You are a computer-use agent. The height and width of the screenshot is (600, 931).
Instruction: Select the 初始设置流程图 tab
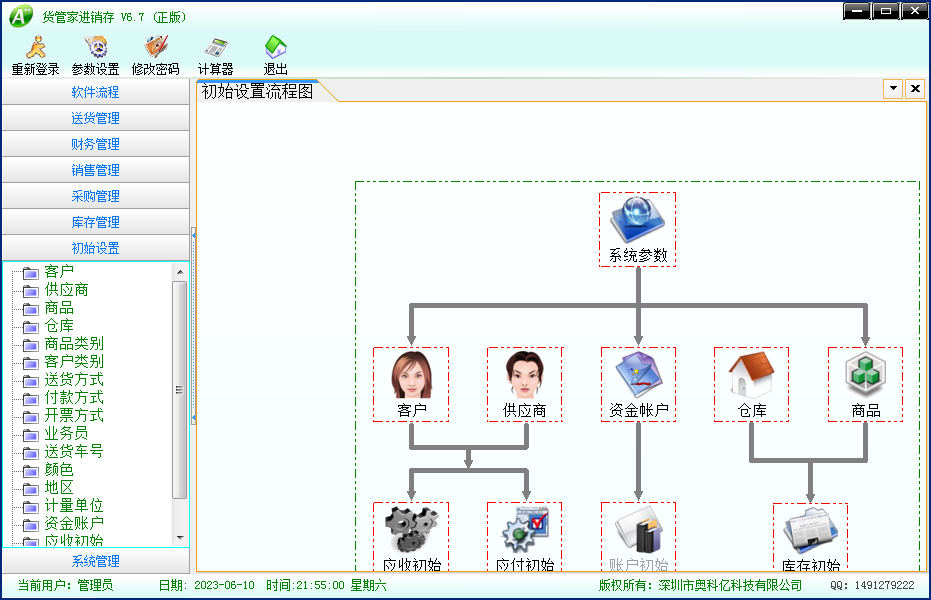pyautogui.click(x=258, y=91)
